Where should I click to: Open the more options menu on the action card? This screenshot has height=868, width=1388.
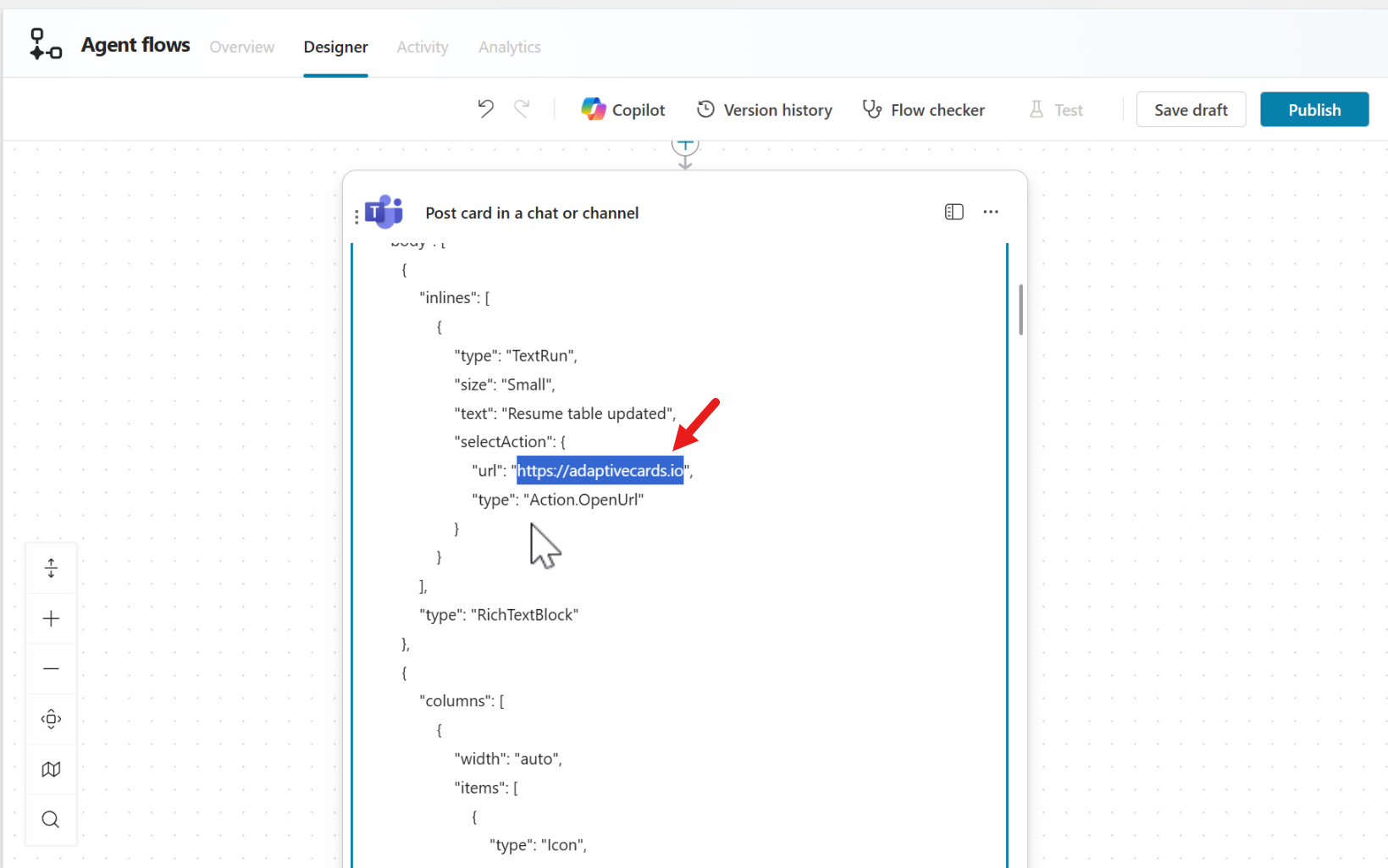click(991, 212)
